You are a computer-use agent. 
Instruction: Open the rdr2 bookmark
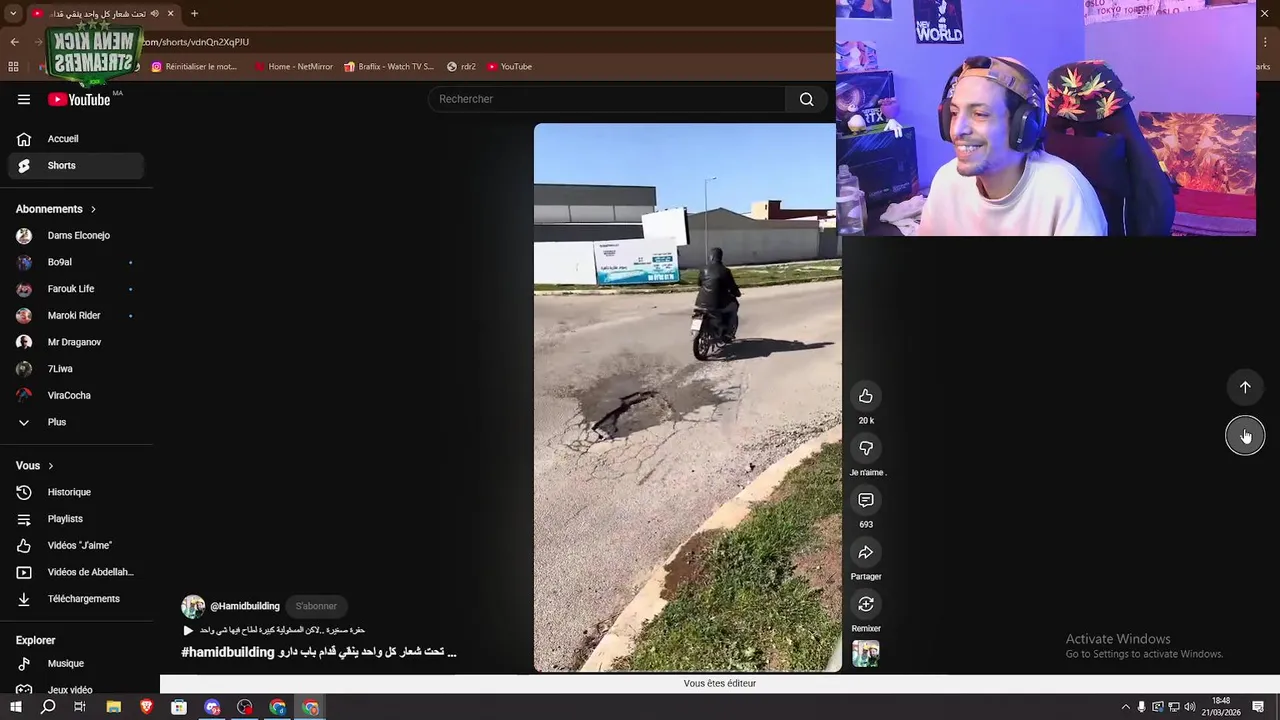(x=461, y=66)
